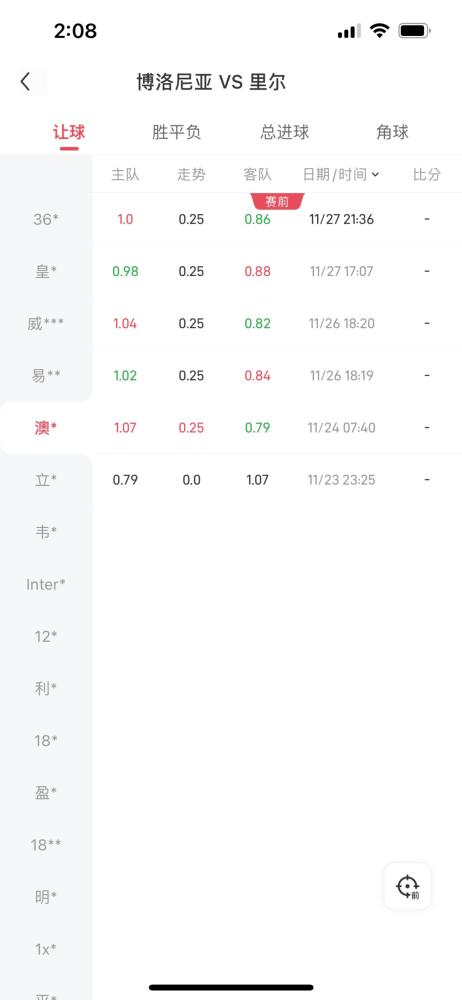Screen dimensions: 462x1000
Task: Select bookmaker 明* in sidebar
Action: [x=46, y=897]
